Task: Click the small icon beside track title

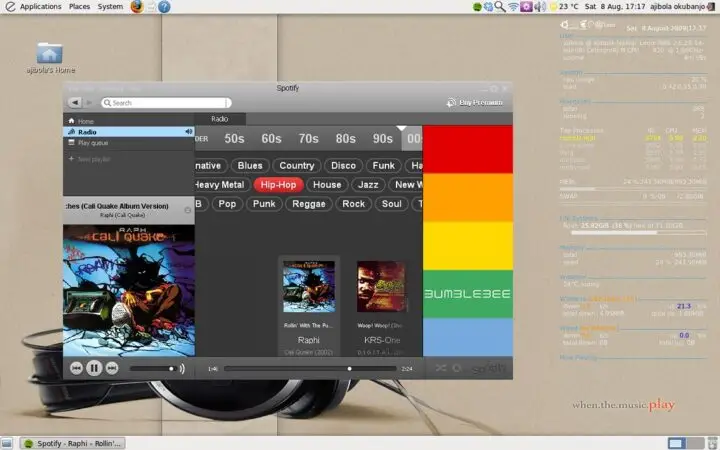Action: point(187,210)
